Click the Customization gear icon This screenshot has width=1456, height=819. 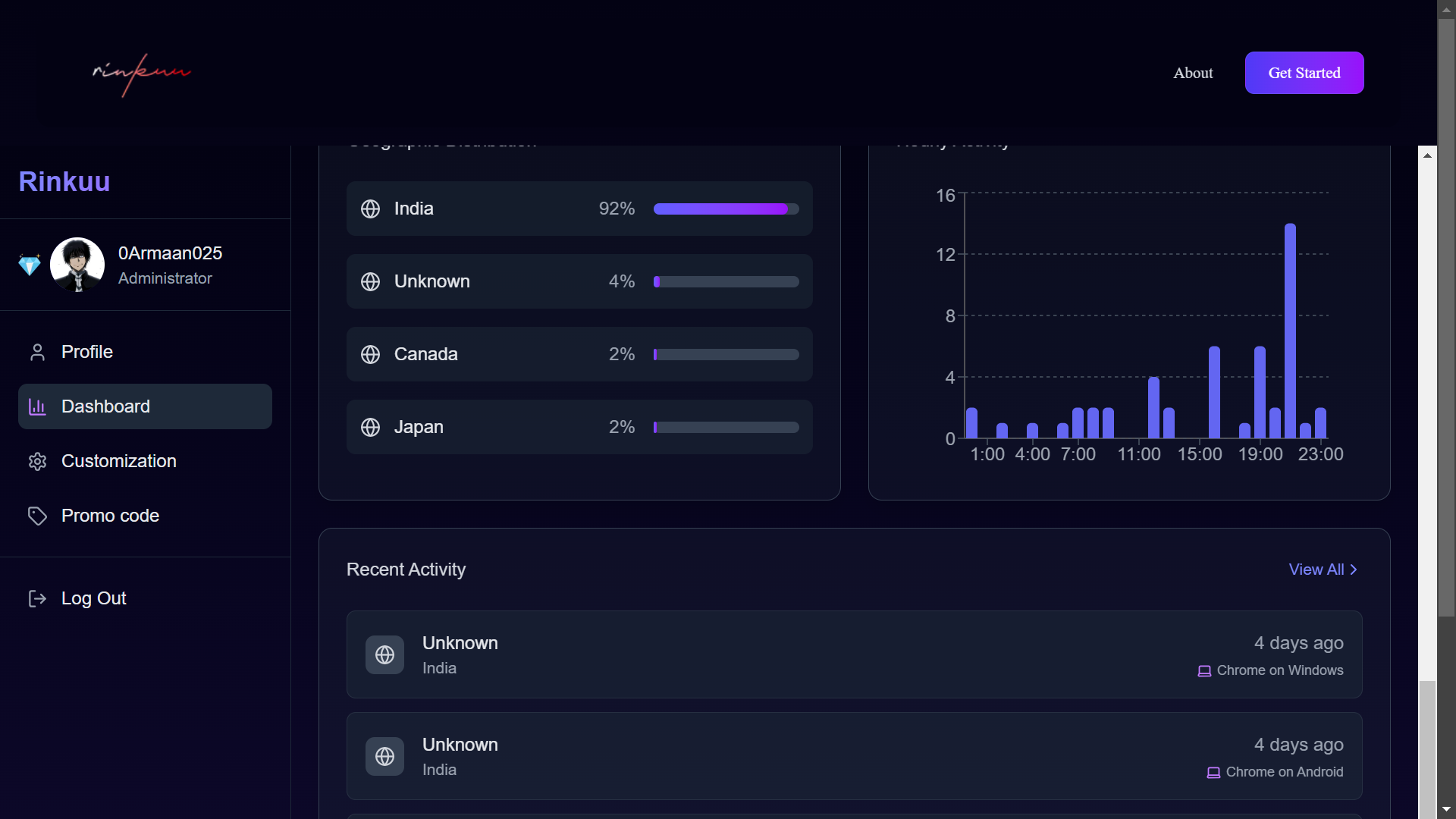(37, 461)
